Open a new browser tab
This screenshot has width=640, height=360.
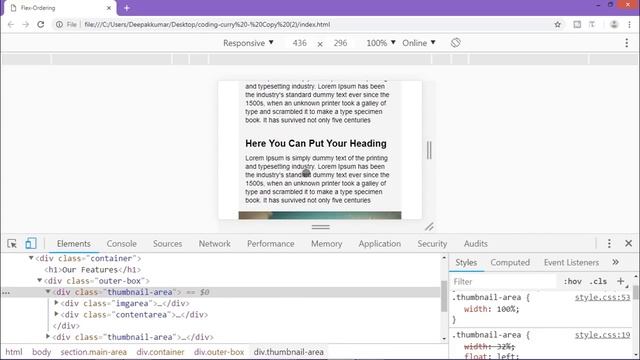[x=127, y=8]
